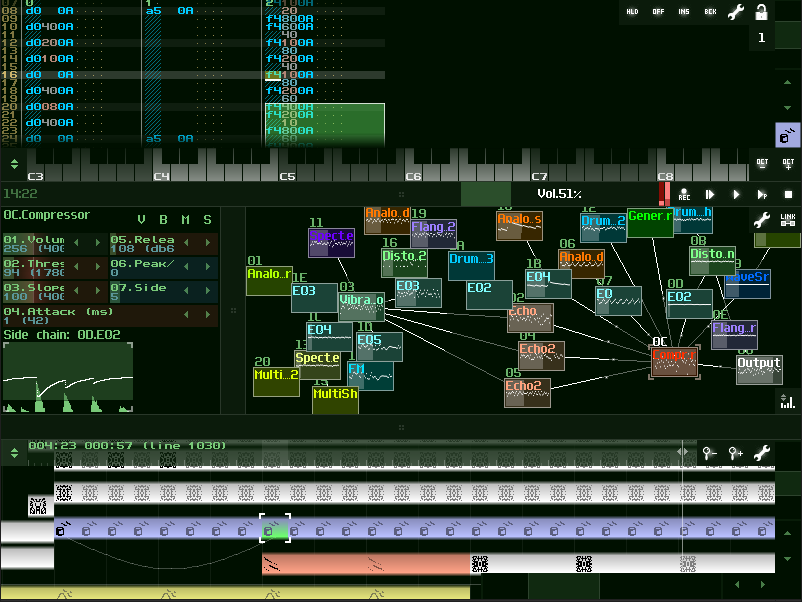Toggle the HLD hold button
Viewport: 802px width, 602px height.
(x=632, y=12)
